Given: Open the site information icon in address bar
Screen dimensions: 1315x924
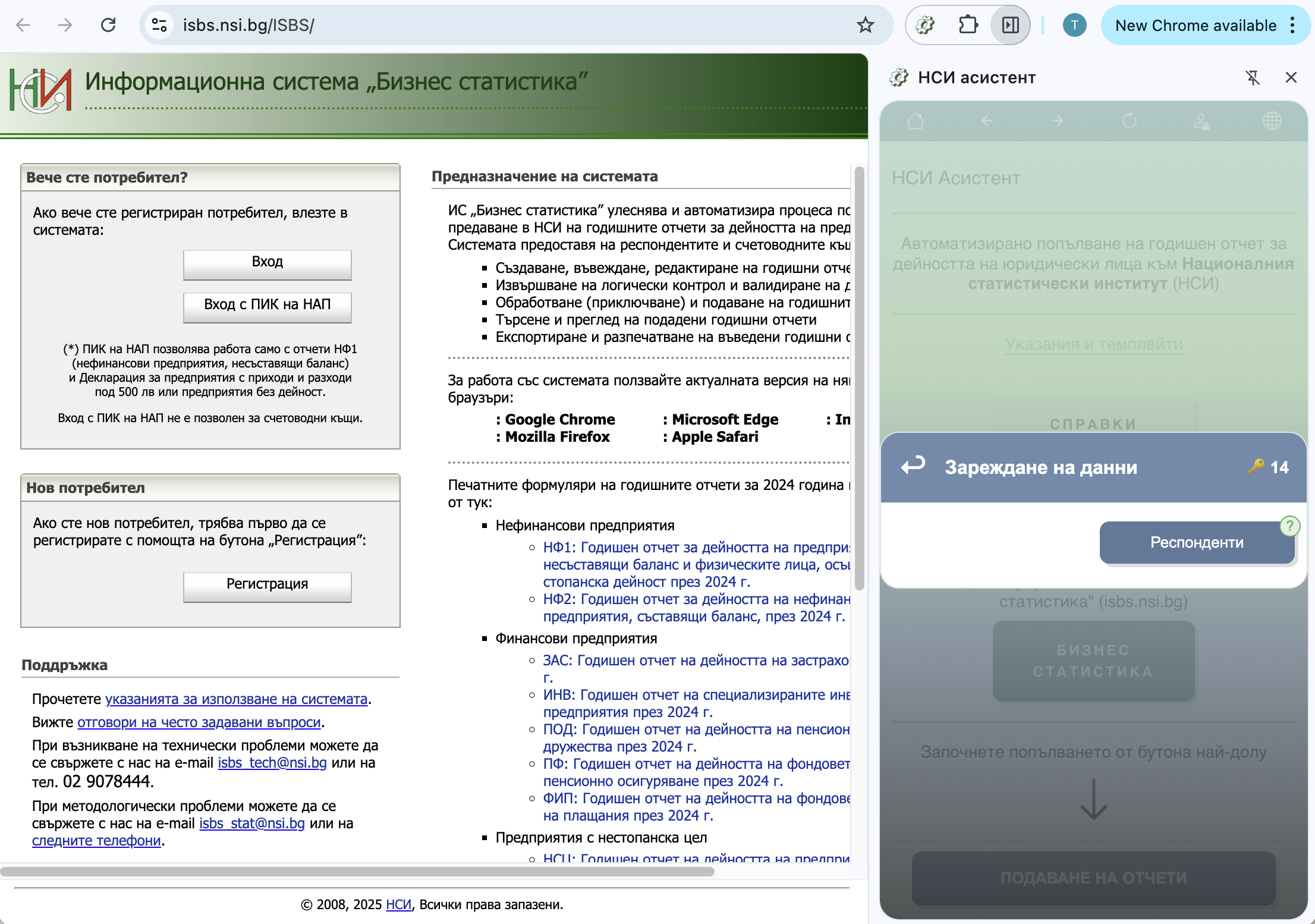Looking at the screenshot, I should (159, 25).
